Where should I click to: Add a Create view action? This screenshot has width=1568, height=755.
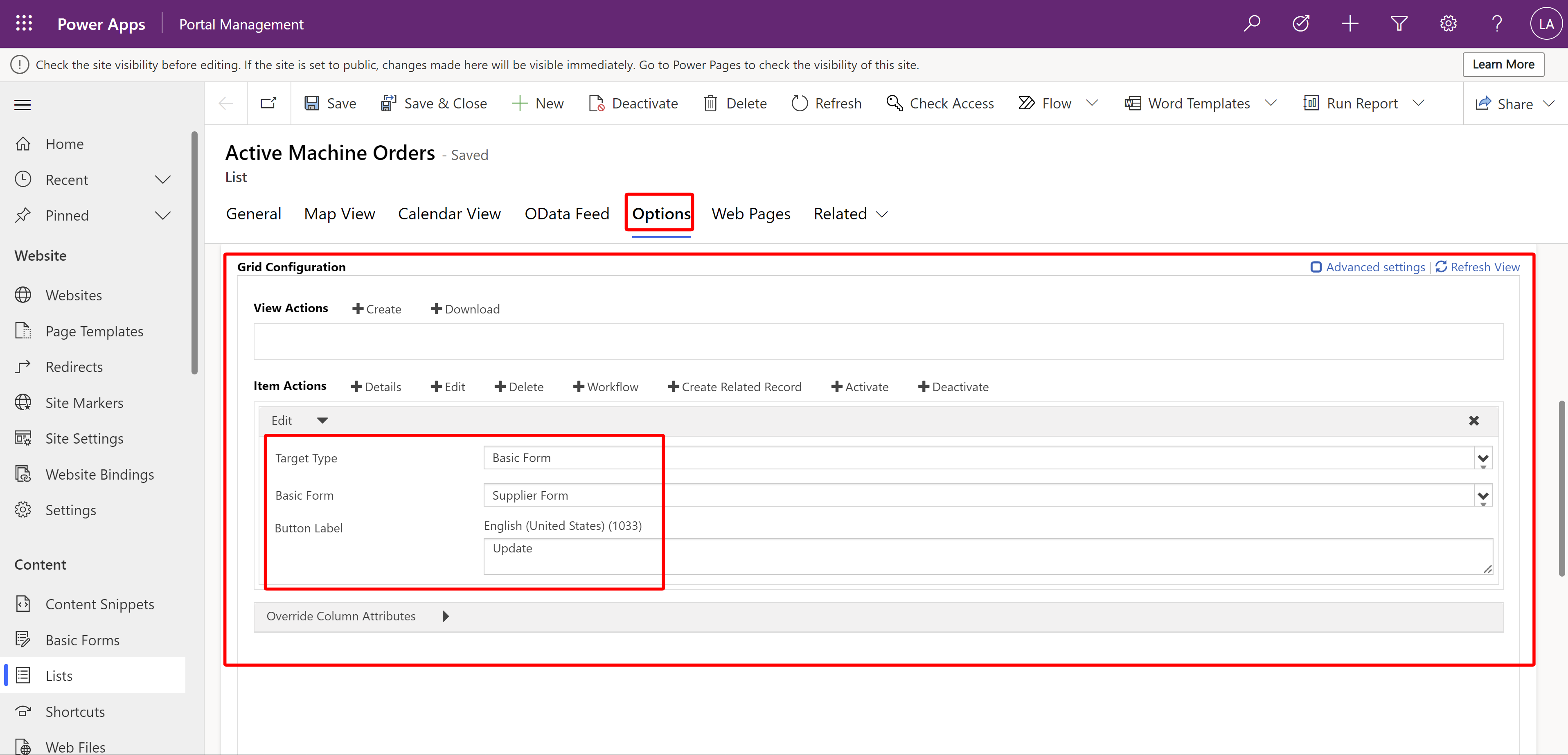(377, 309)
